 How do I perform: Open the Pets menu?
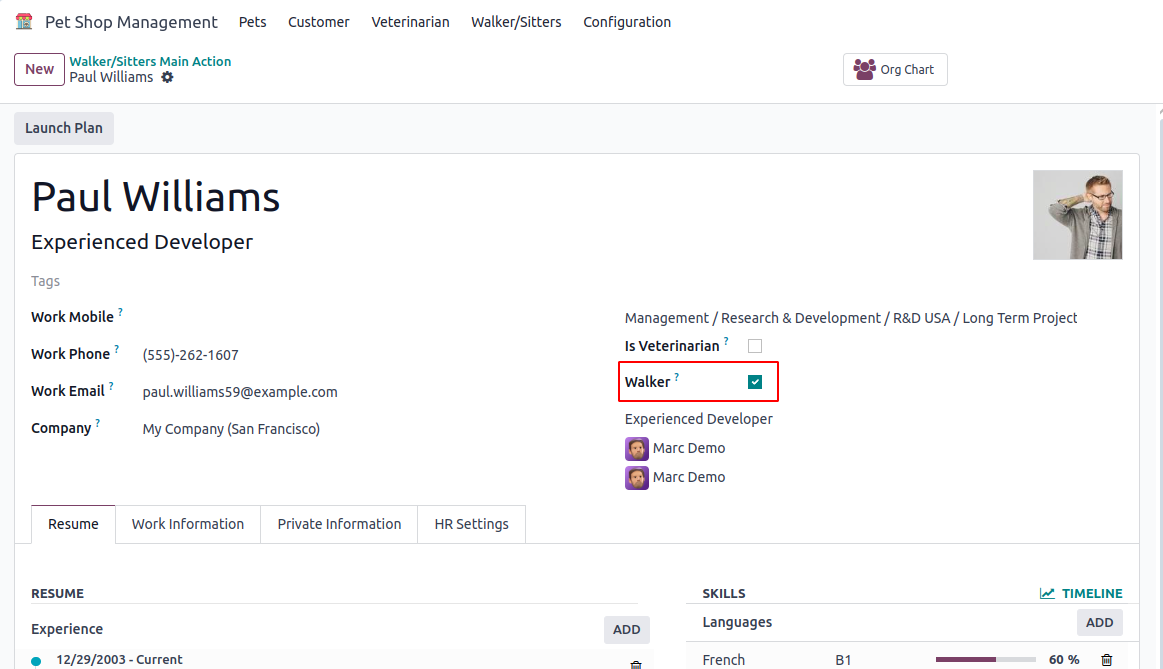pos(252,22)
